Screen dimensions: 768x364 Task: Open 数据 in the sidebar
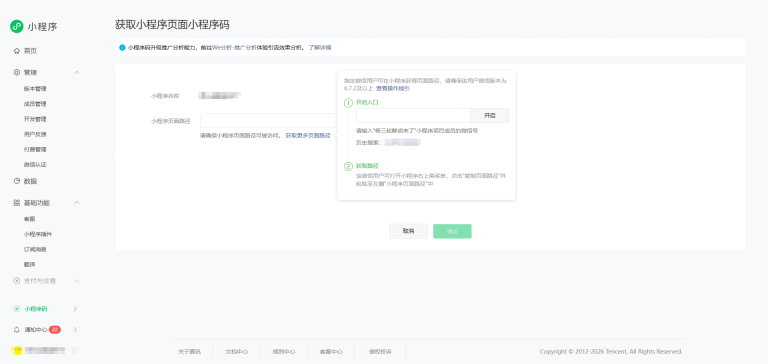coord(30,181)
